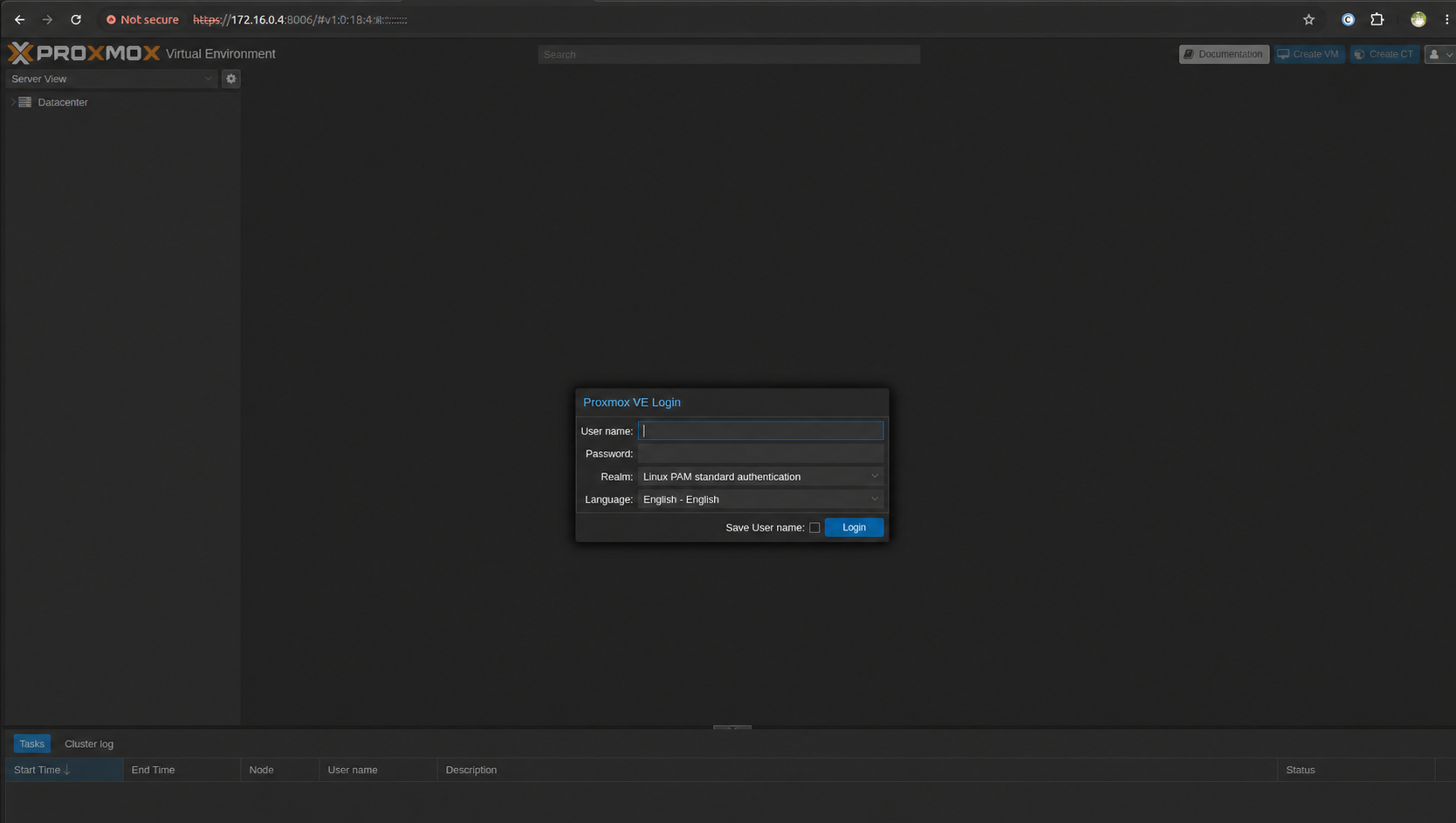
Task: Open the Chrome profile avatar
Action: coord(1418,19)
